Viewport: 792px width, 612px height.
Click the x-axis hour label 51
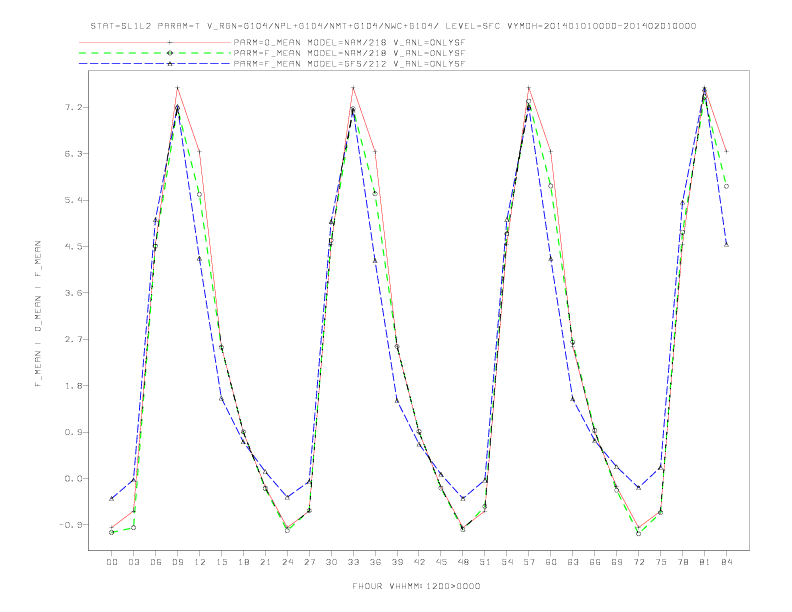click(x=485, y=562)
